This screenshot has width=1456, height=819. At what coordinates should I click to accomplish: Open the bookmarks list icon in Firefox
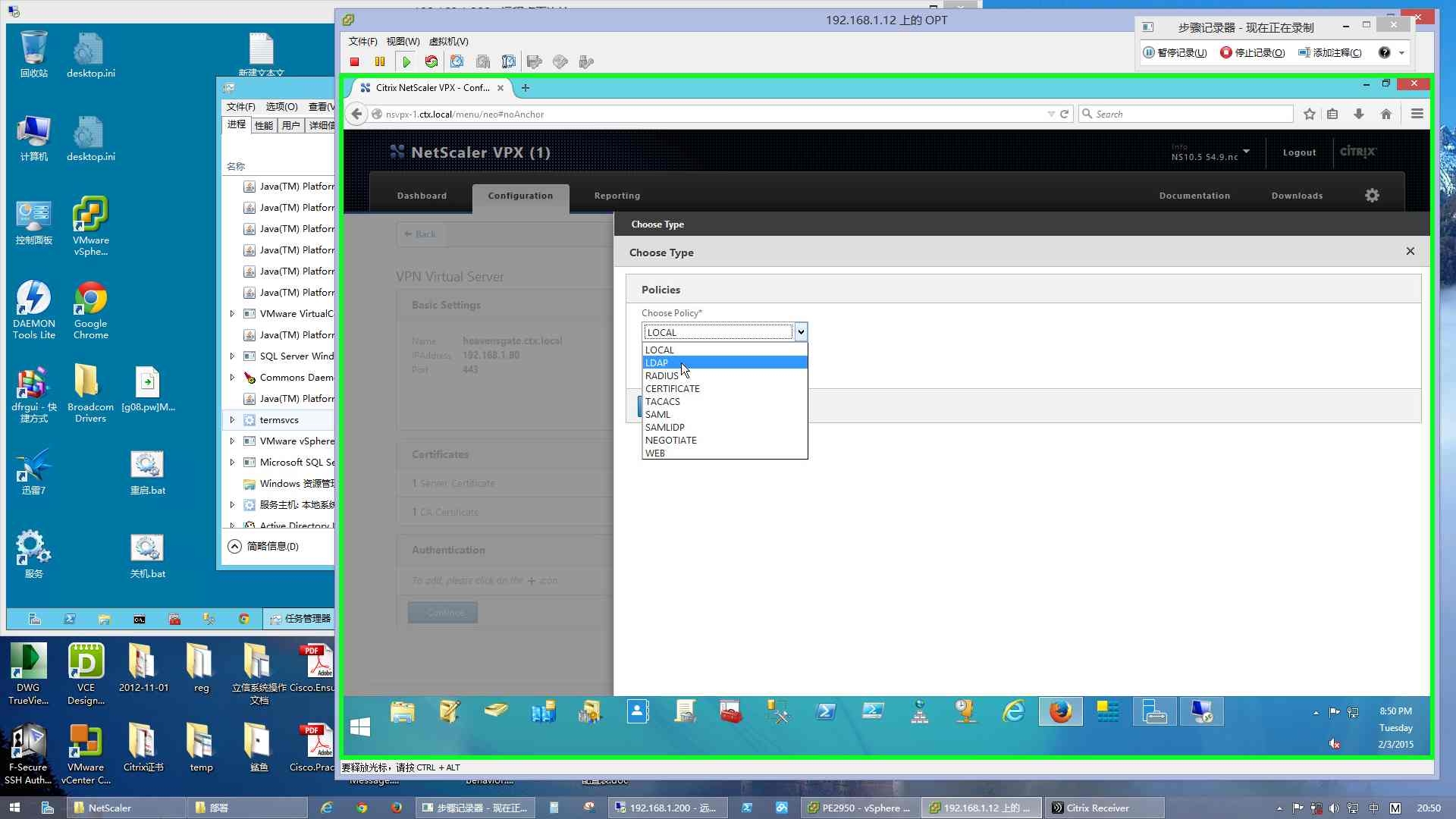click(x=1332, y=114)
